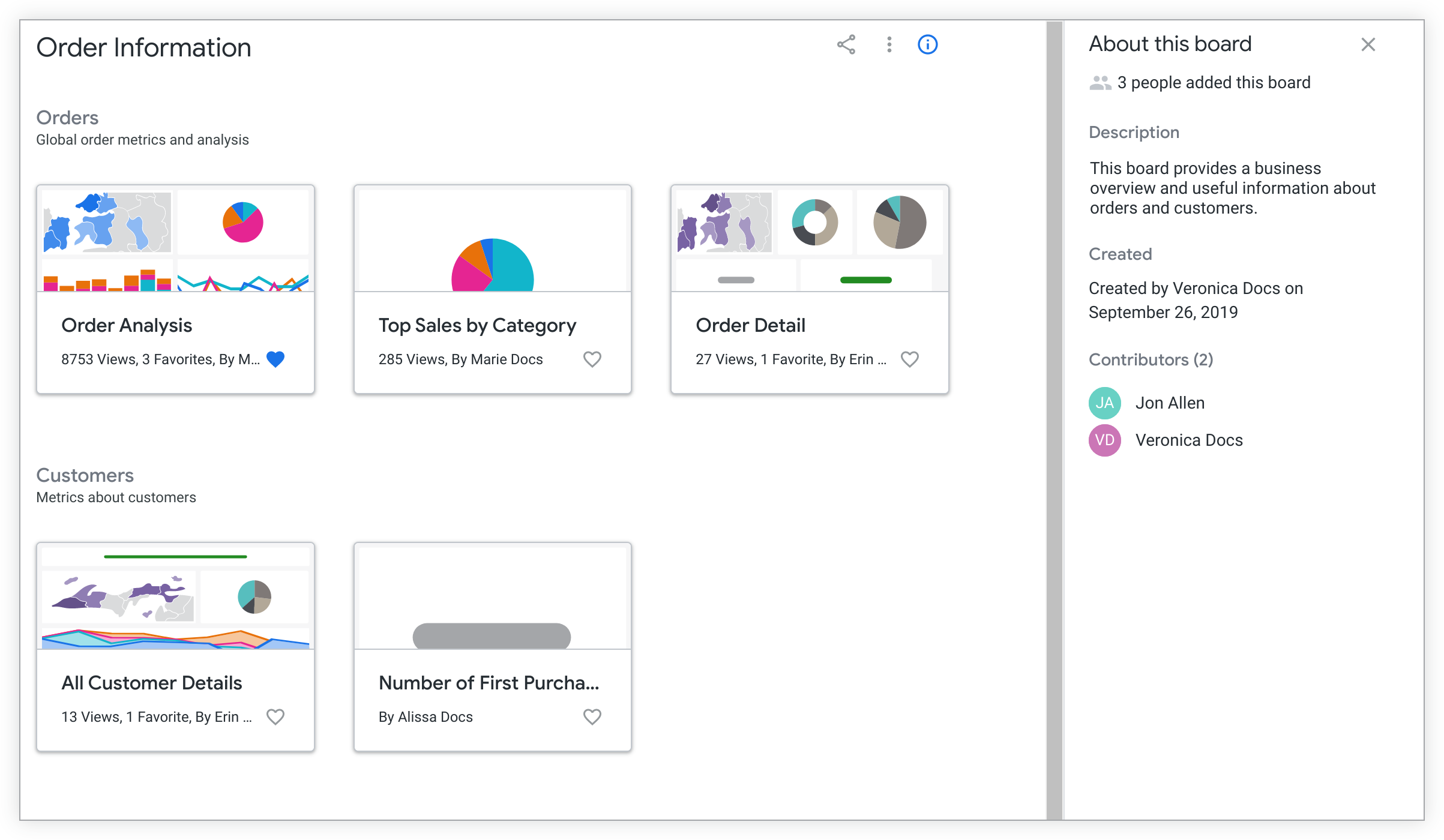The width and height of the screenshot is (1444, 840).
Task: Click the info icon to view board details
Action: 927,45
